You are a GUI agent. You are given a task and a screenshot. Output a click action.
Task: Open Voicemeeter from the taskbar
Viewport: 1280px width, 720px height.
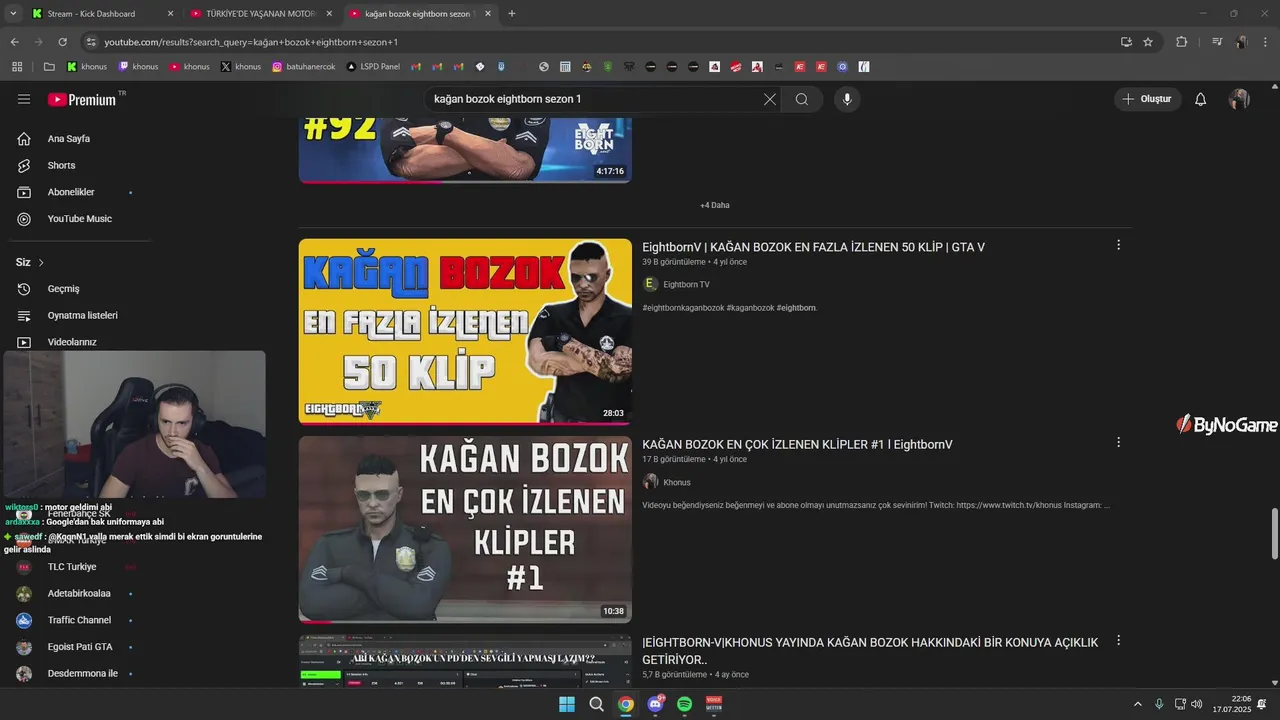(x=714, y=704)
